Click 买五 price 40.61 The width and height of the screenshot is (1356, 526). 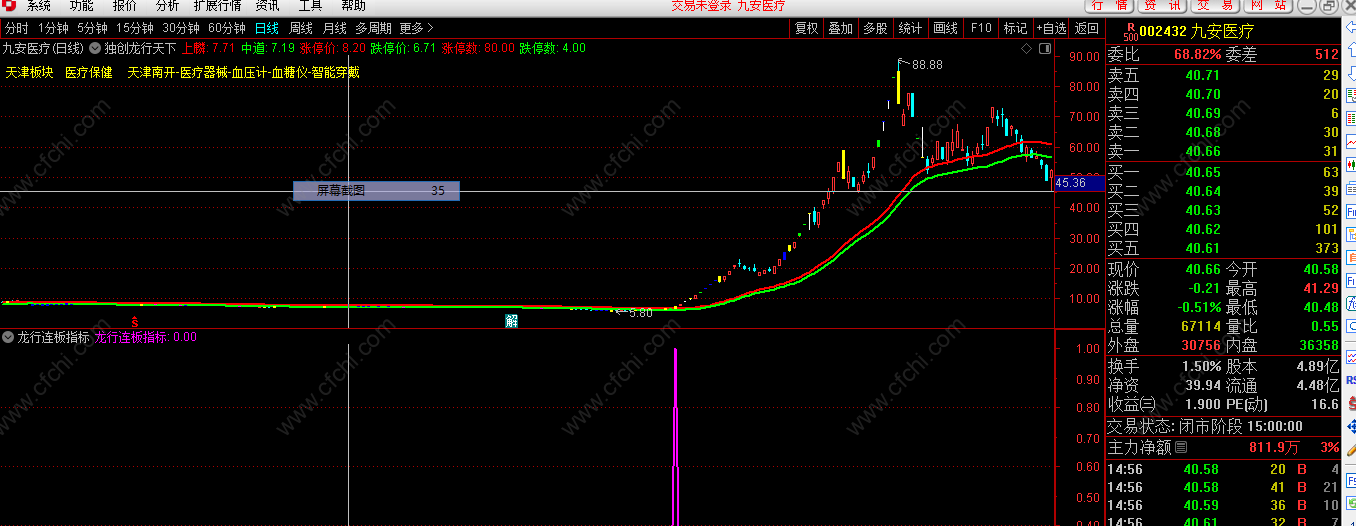point(1203,248)
